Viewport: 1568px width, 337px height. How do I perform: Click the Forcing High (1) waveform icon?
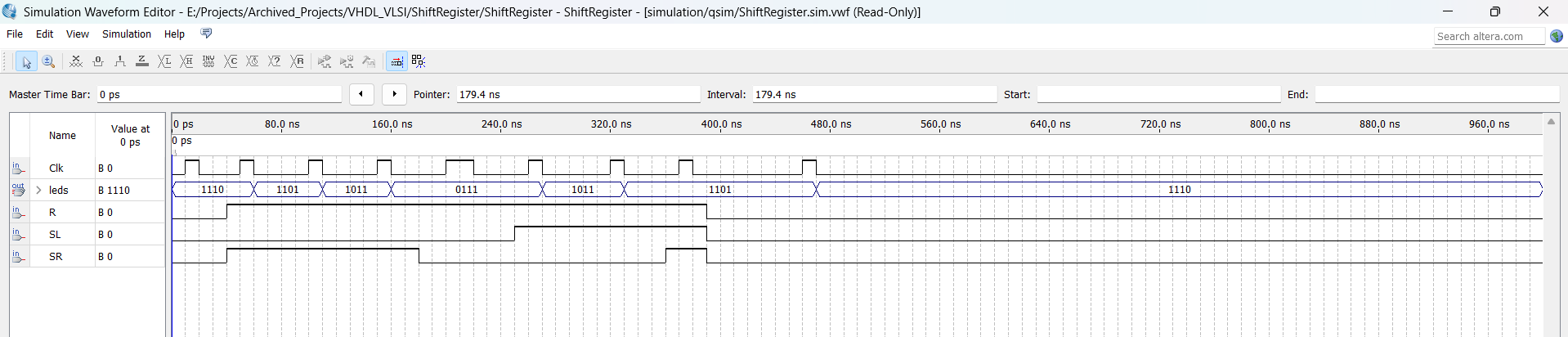(120, 61)
